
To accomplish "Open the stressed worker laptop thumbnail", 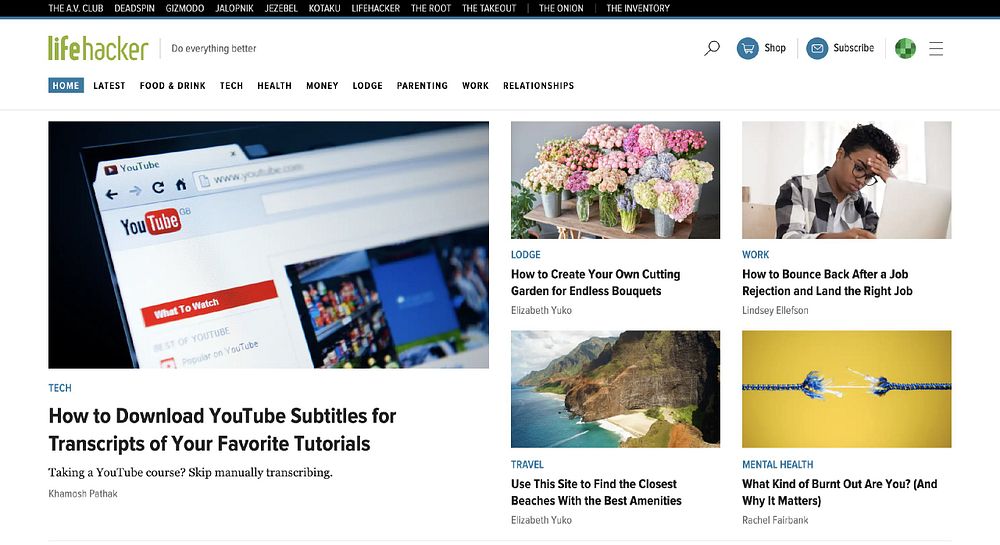I will coord(846,180).
